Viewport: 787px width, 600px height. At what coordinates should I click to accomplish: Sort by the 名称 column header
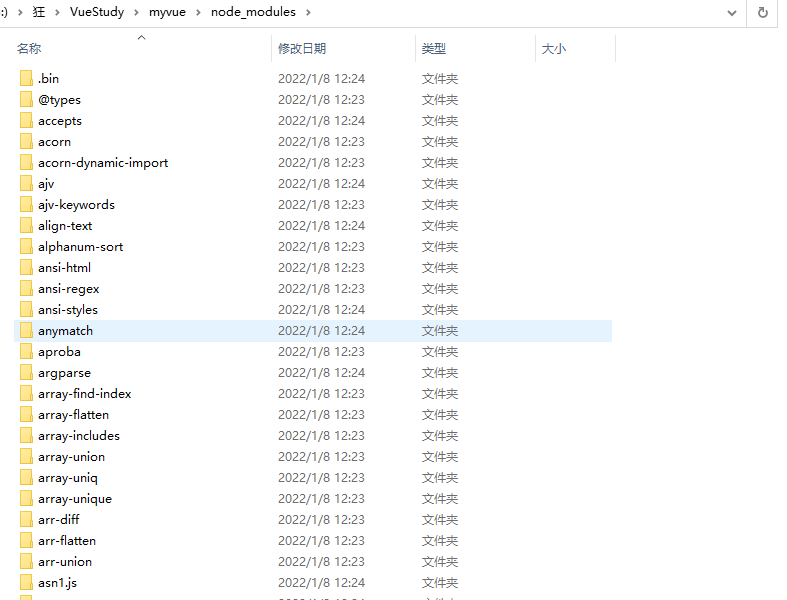(29, 49)
